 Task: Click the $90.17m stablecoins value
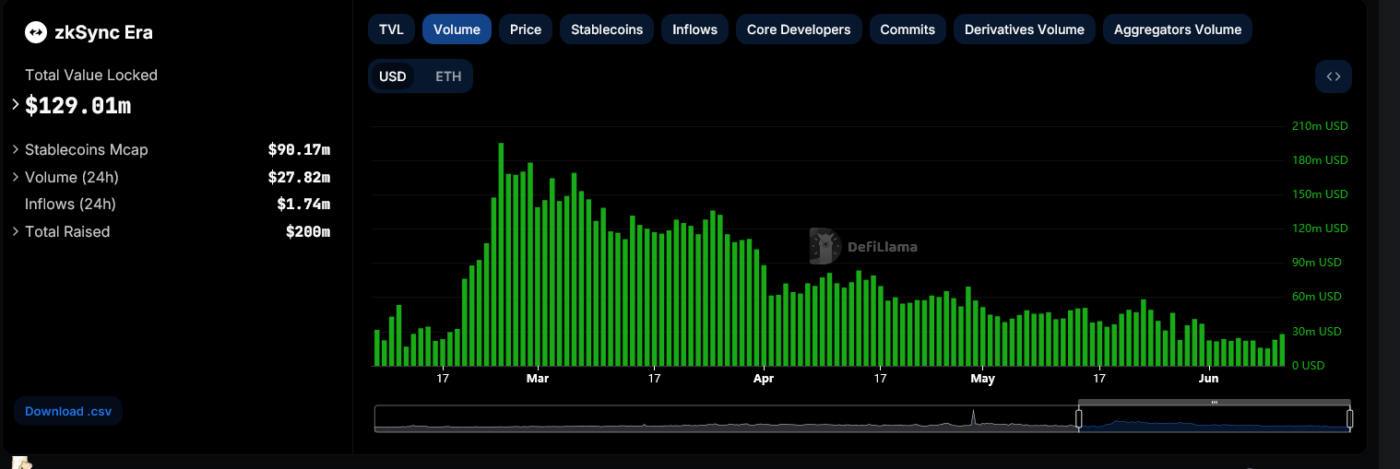click(x=299, y=150)
